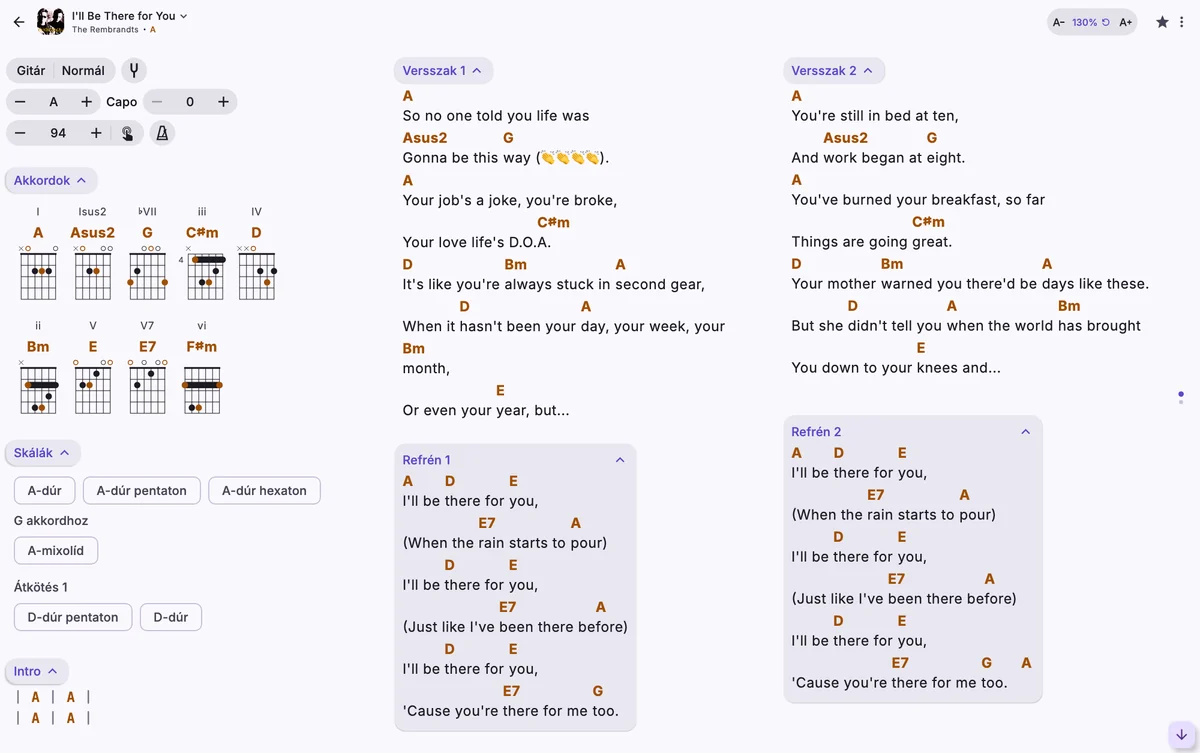This screenshot has height=753, width=1200.
Task: Increase the capo value with plus
Action: 223,102
